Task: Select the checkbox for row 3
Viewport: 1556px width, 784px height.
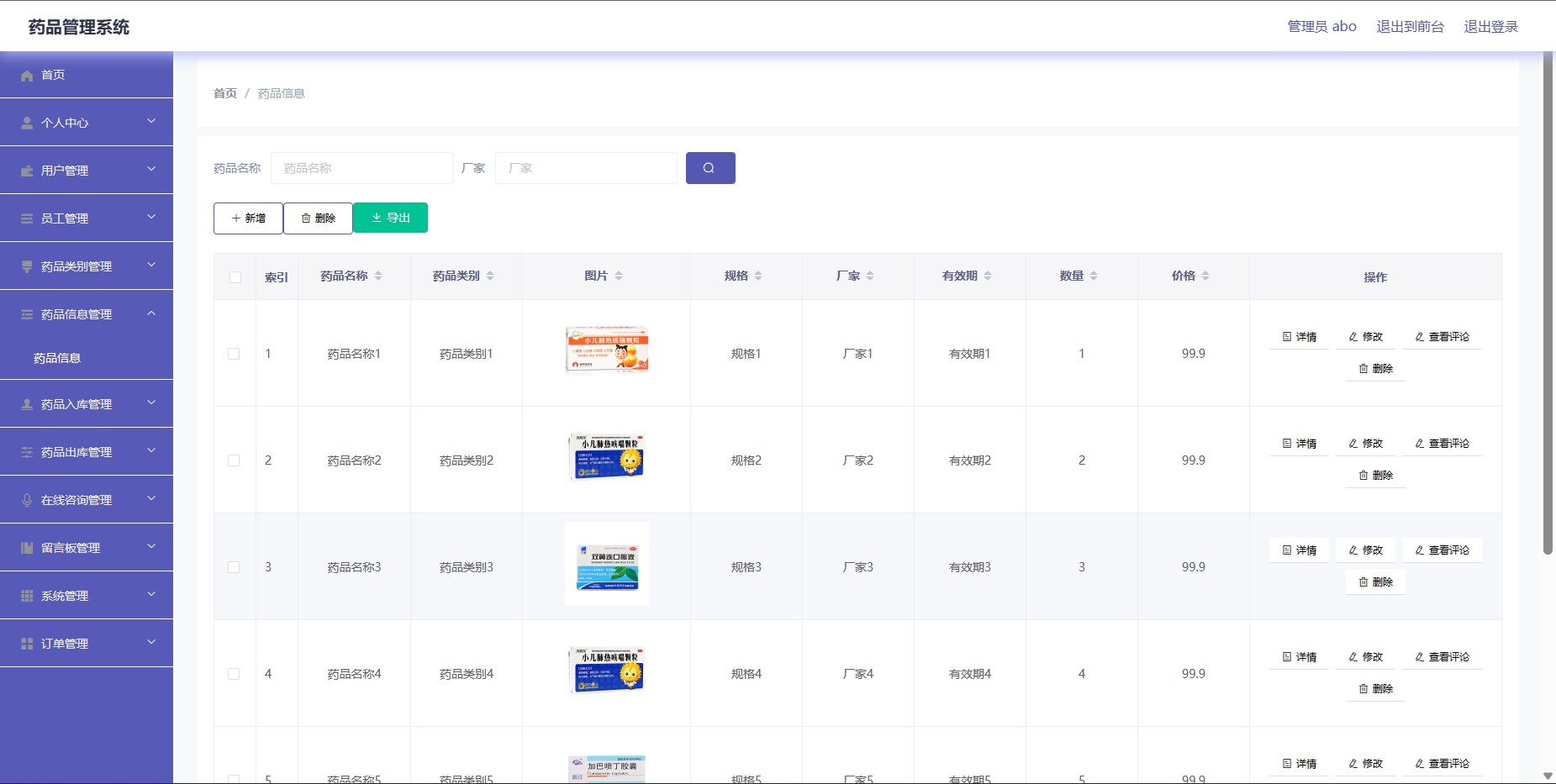Action: pyautogui.click(x=234, y=567)
